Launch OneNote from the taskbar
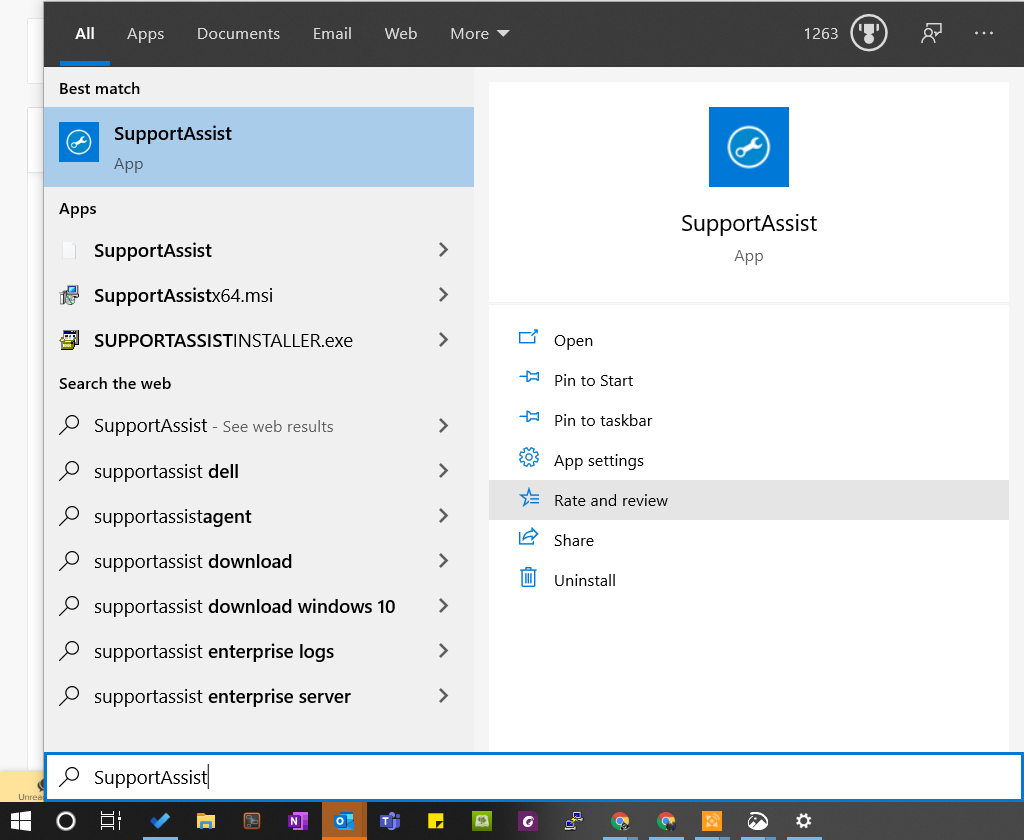The width and height of the screenshot is (1024, 840). coord(298,820)
